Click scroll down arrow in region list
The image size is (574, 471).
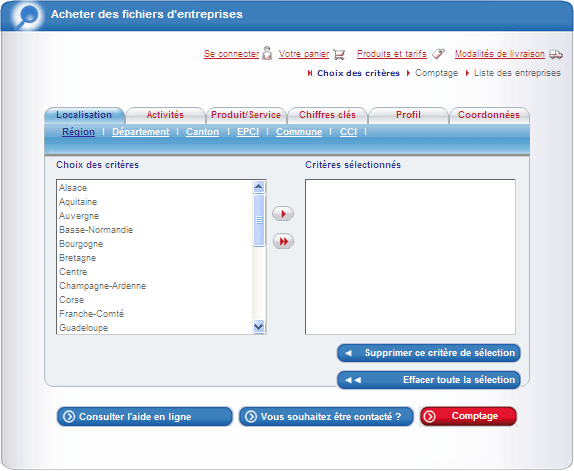click(259, 326)
